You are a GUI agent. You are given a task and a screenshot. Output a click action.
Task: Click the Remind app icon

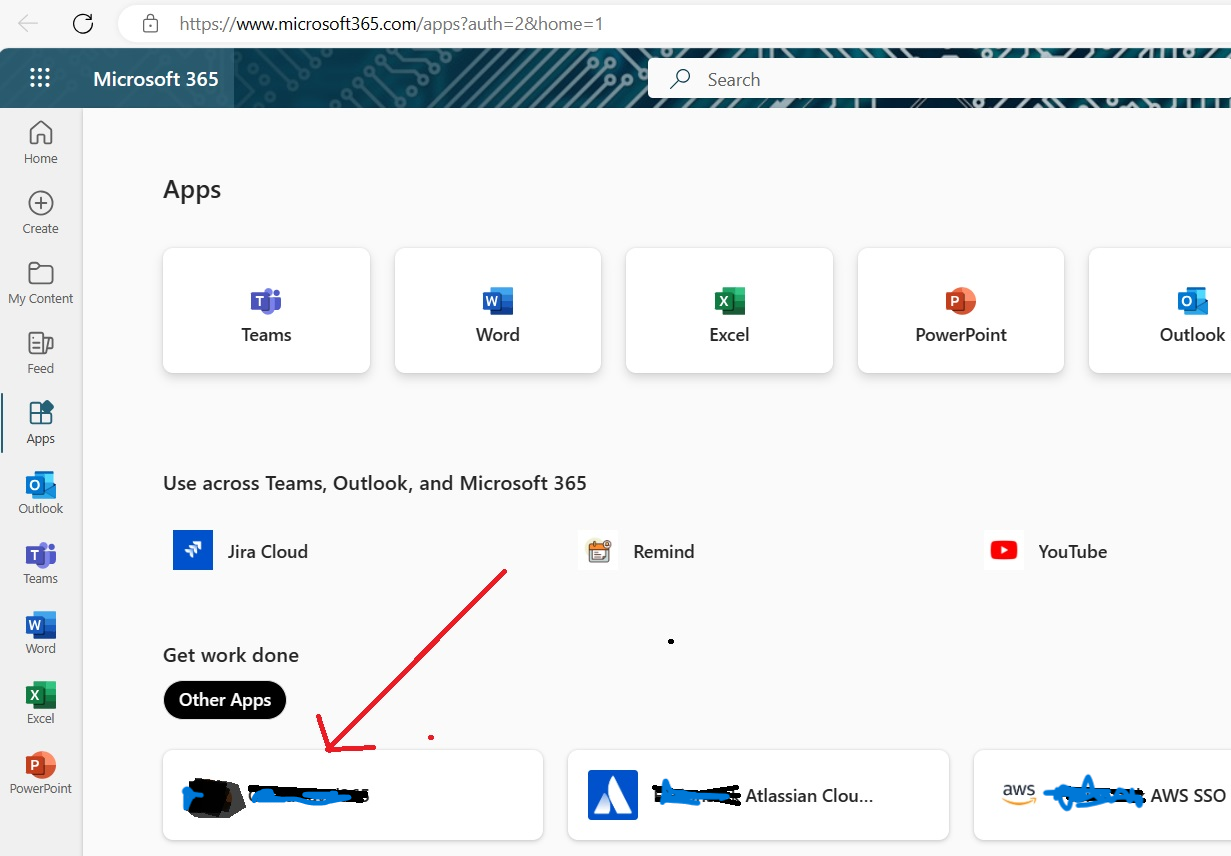coord(598,551)
